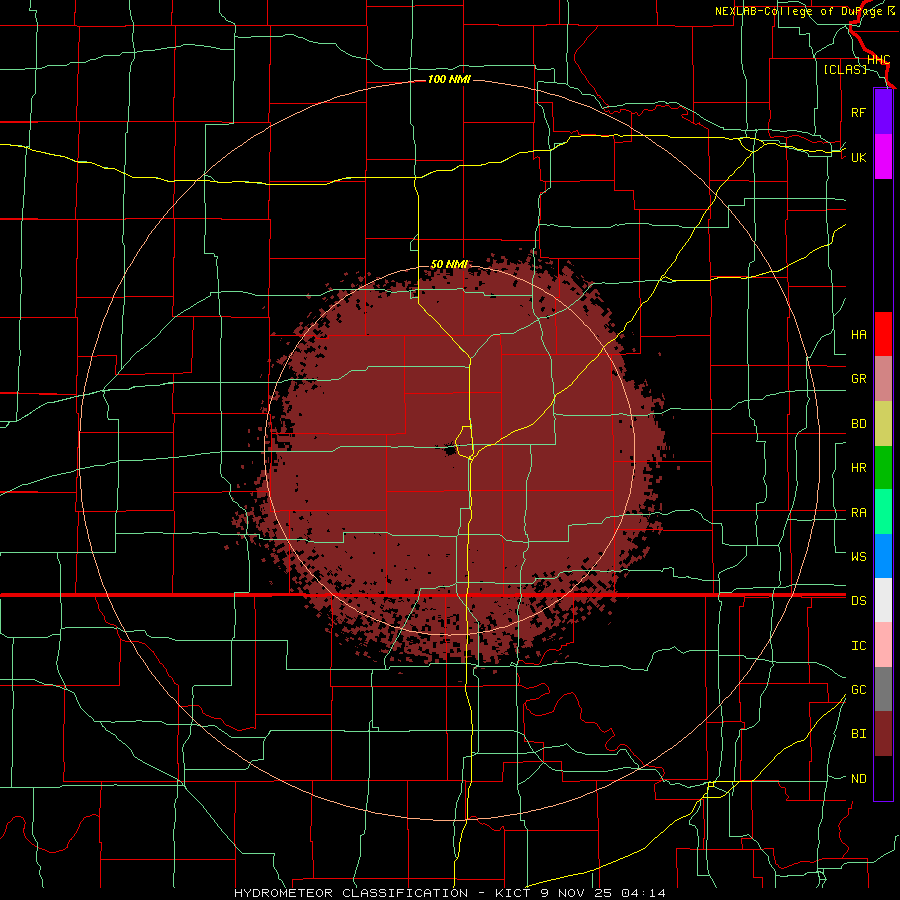This screenshot has height=900, width=900.
Task: Click the 'HYDROMETEOR CLASSIFICATION - KICT' title text
Action: [x=382, y=893]
